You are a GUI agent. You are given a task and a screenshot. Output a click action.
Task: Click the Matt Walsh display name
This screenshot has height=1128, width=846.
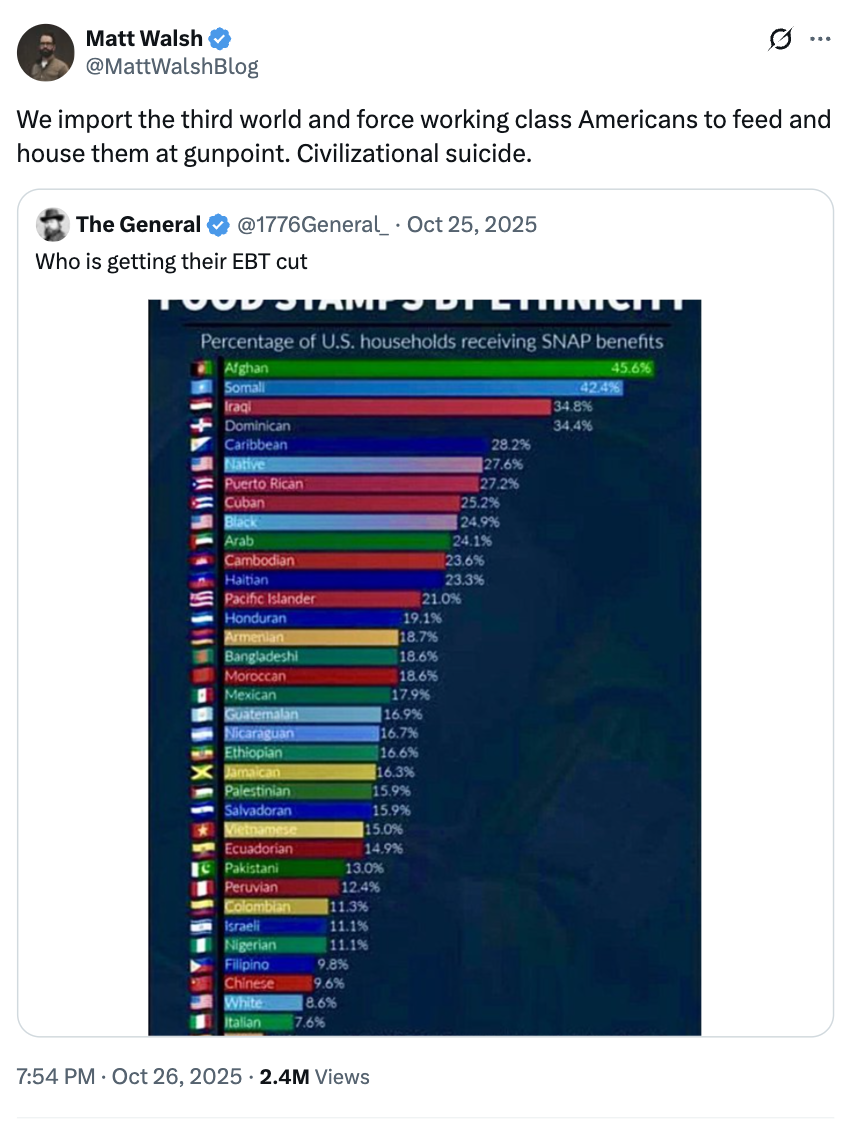[x=143, y=39]
